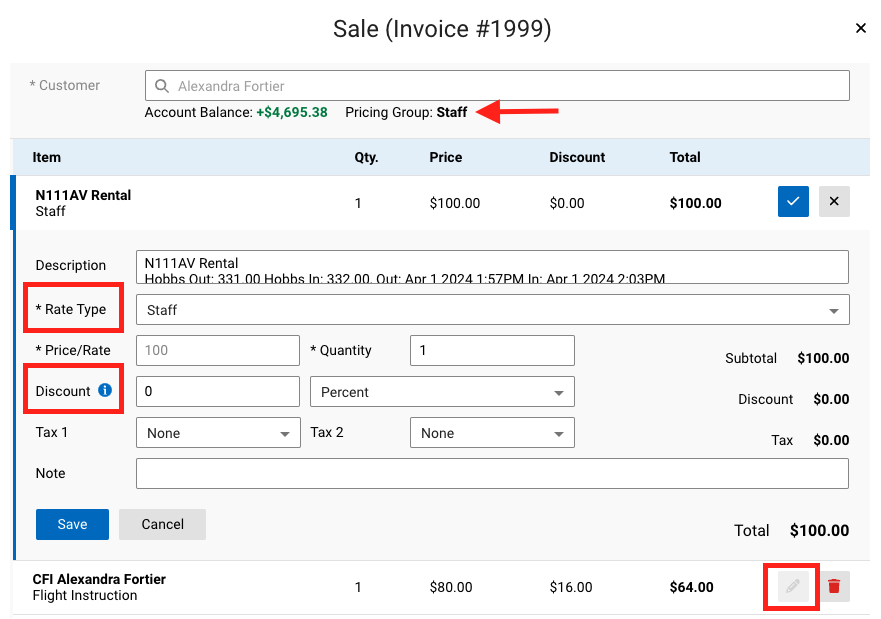Click the Total column header

tap(685, 157)
